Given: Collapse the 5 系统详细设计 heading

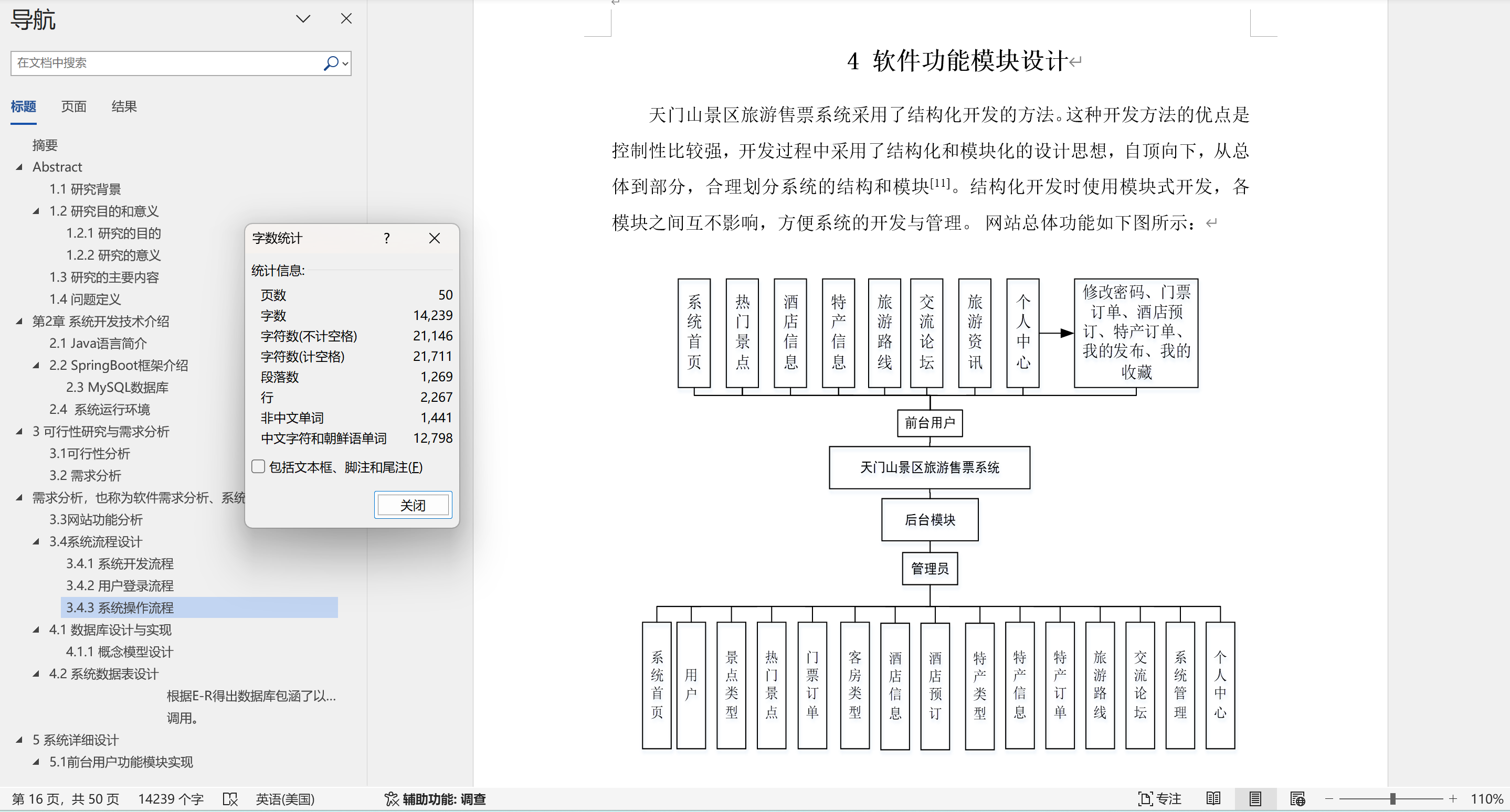Looking at the screenshot, I should pyautogui.click(x=19, y=740).
